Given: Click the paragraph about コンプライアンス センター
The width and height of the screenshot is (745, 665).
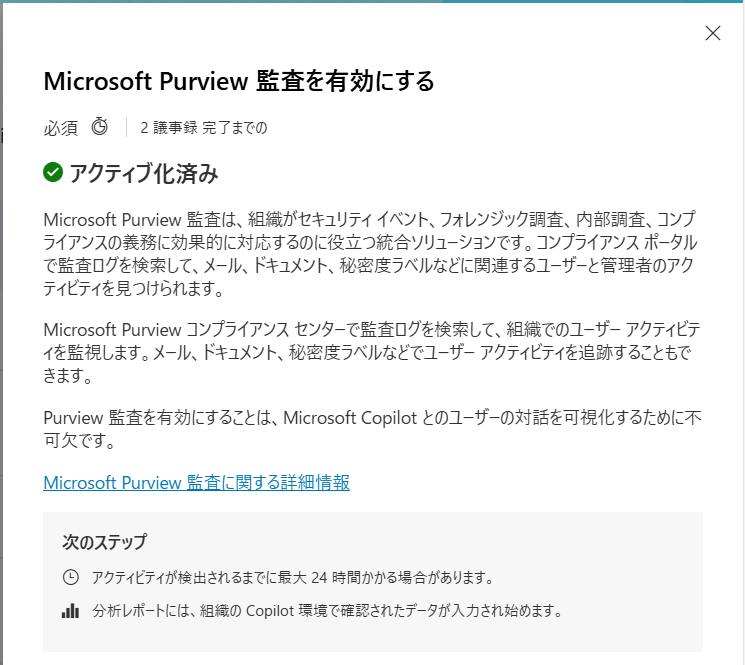Looking at the screenshot, I should 371,352.
